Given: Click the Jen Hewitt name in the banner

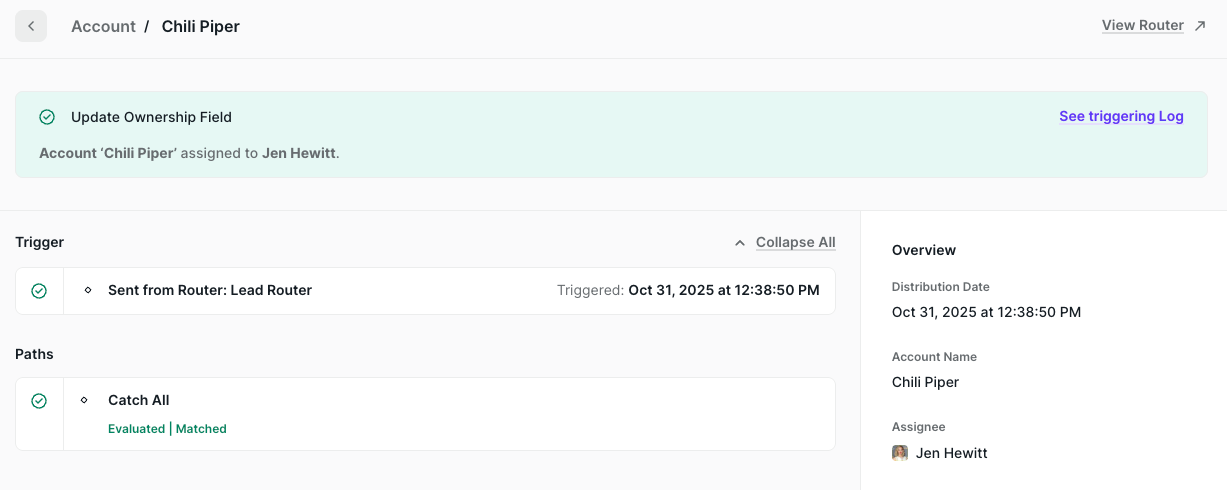Looking at the screenshot, I should click(x=299, y=153).
